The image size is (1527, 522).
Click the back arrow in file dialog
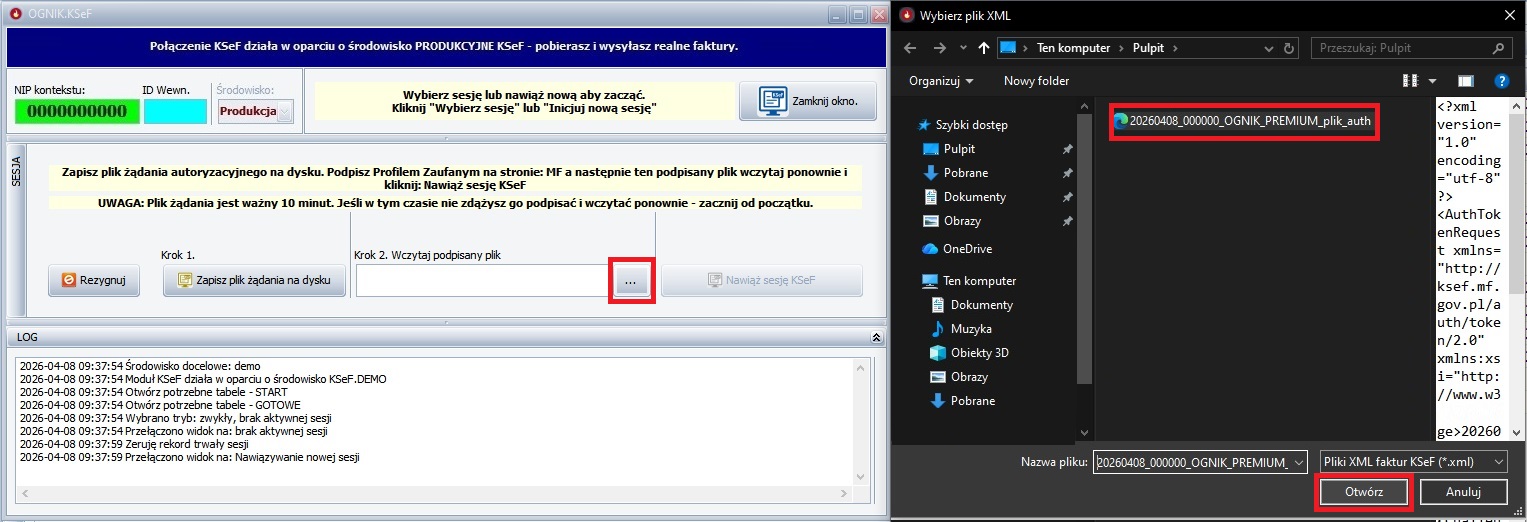[910, 47]
